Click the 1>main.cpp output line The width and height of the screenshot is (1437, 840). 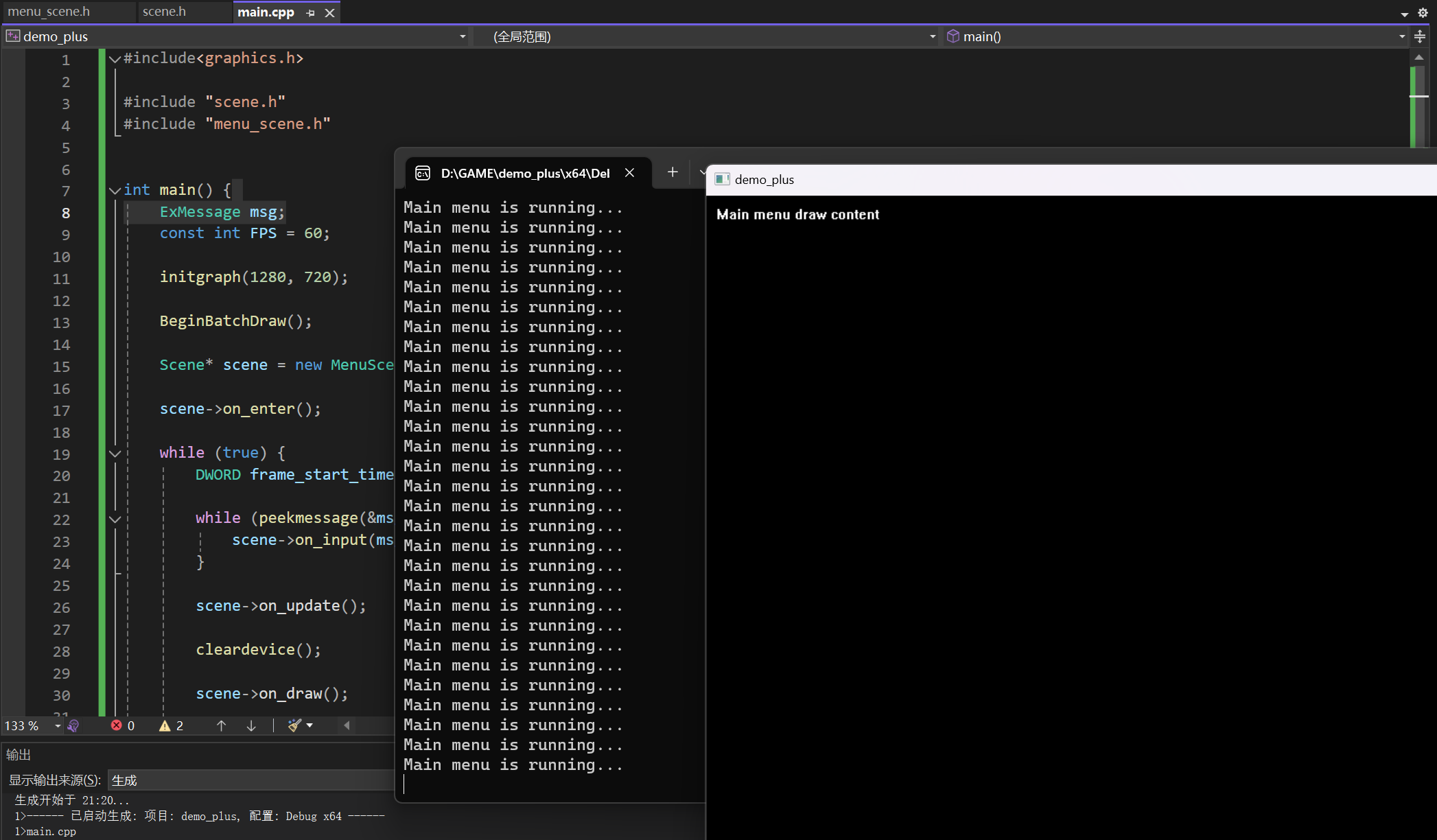click(x=45, y=832)
